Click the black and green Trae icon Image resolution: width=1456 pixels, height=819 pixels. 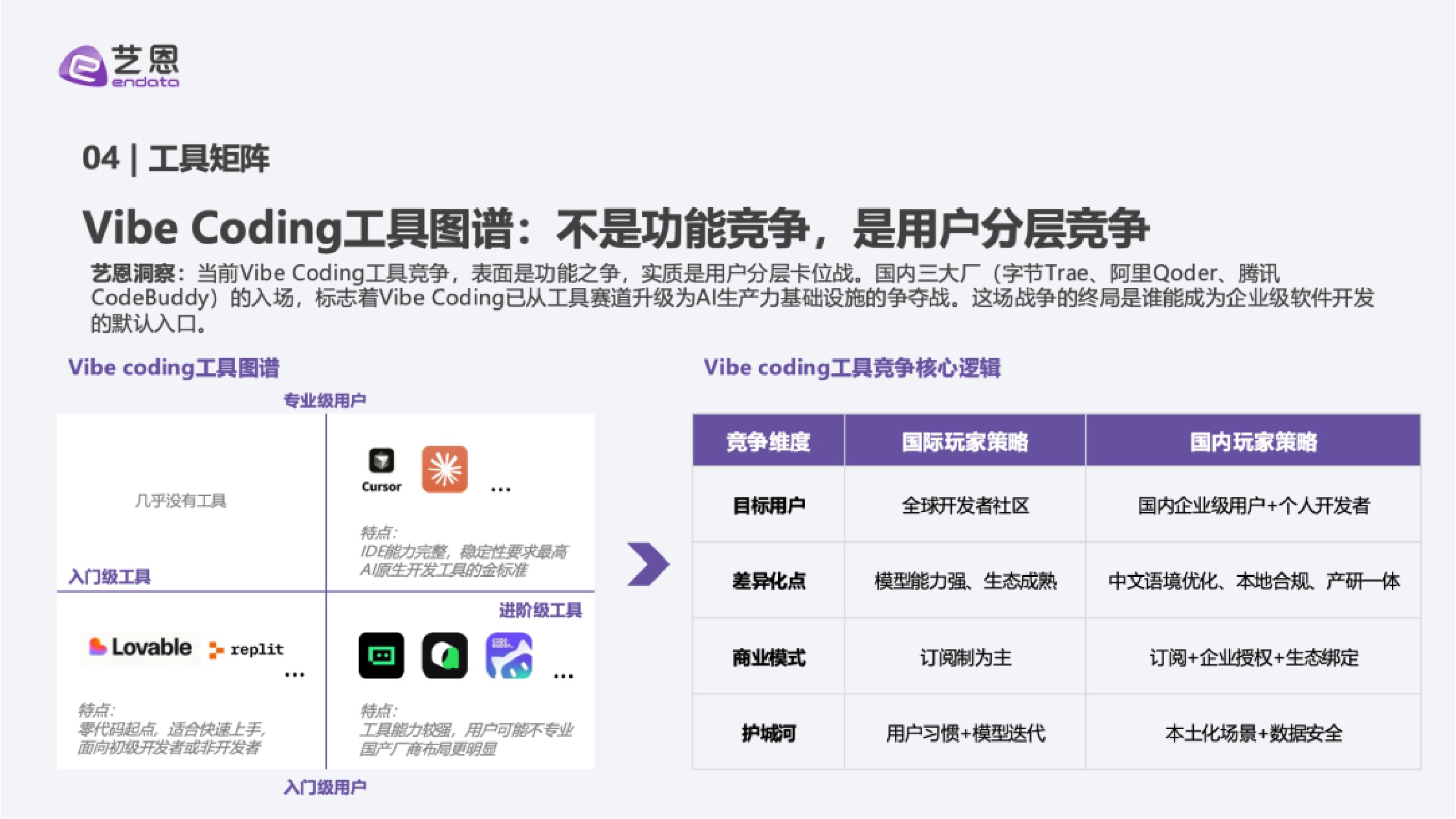382,656
